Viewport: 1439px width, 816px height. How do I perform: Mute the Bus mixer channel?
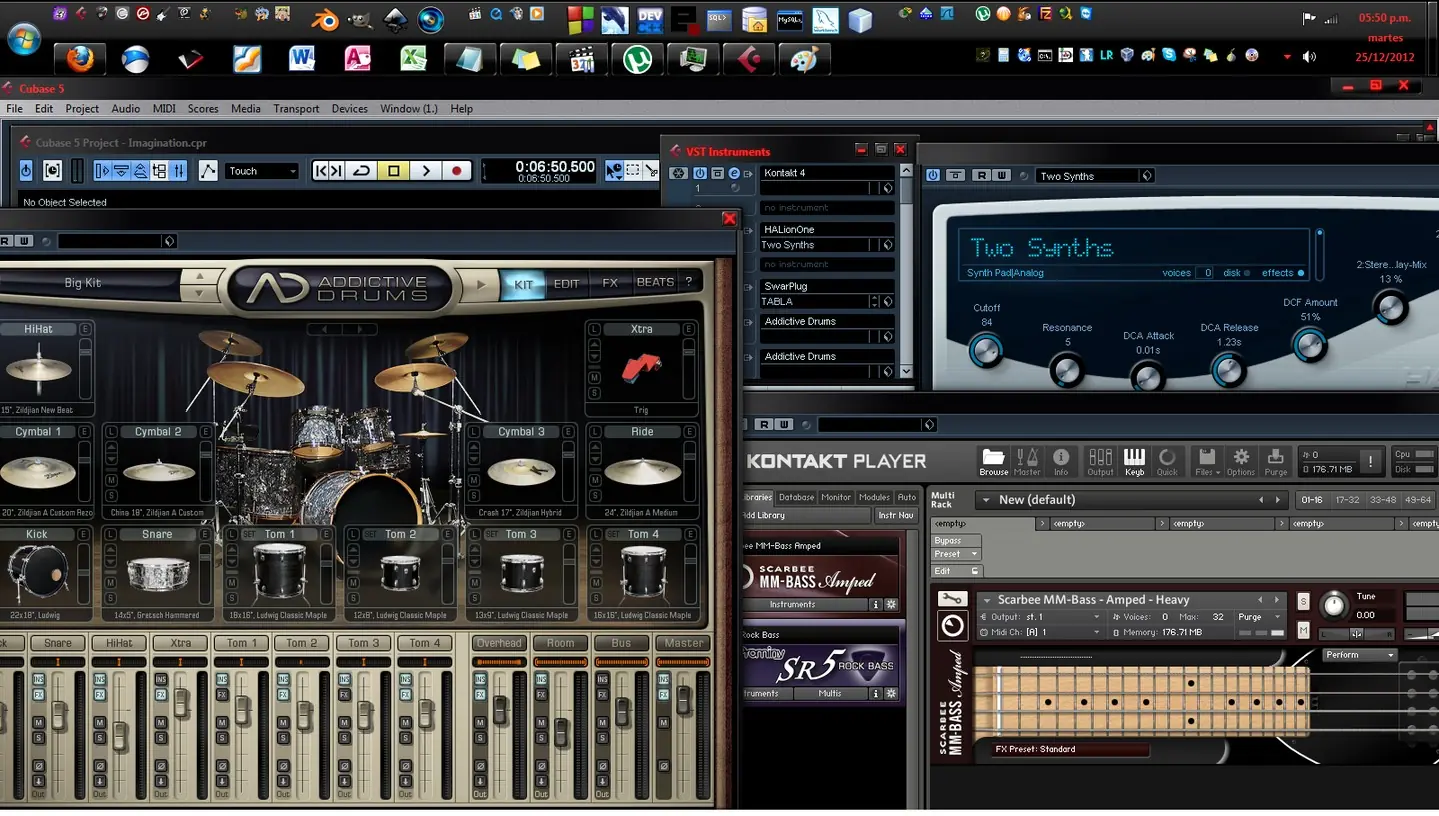[x=603, y=721]
